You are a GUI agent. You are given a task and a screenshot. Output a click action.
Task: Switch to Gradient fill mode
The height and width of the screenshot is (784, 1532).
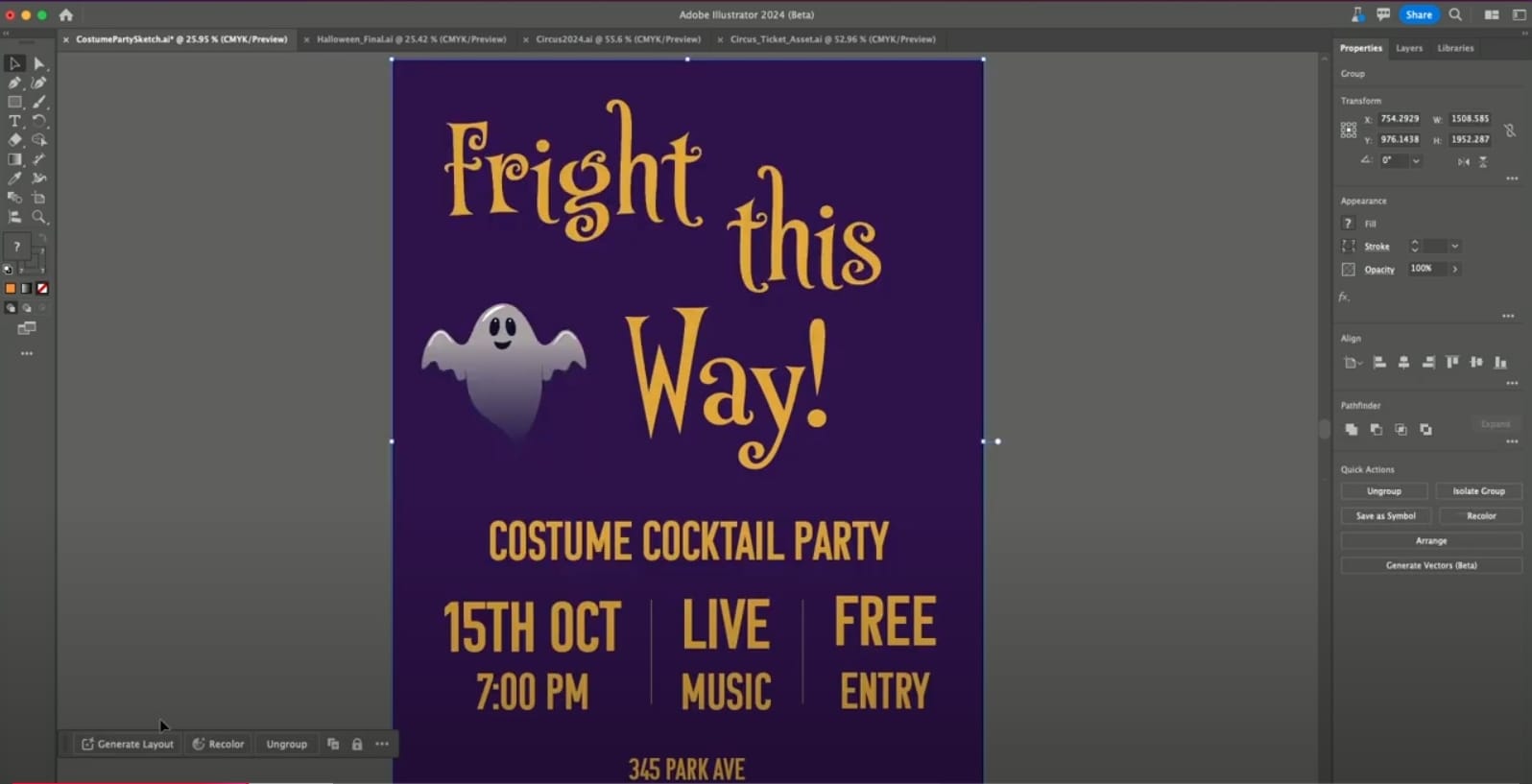tap(27, 288)
